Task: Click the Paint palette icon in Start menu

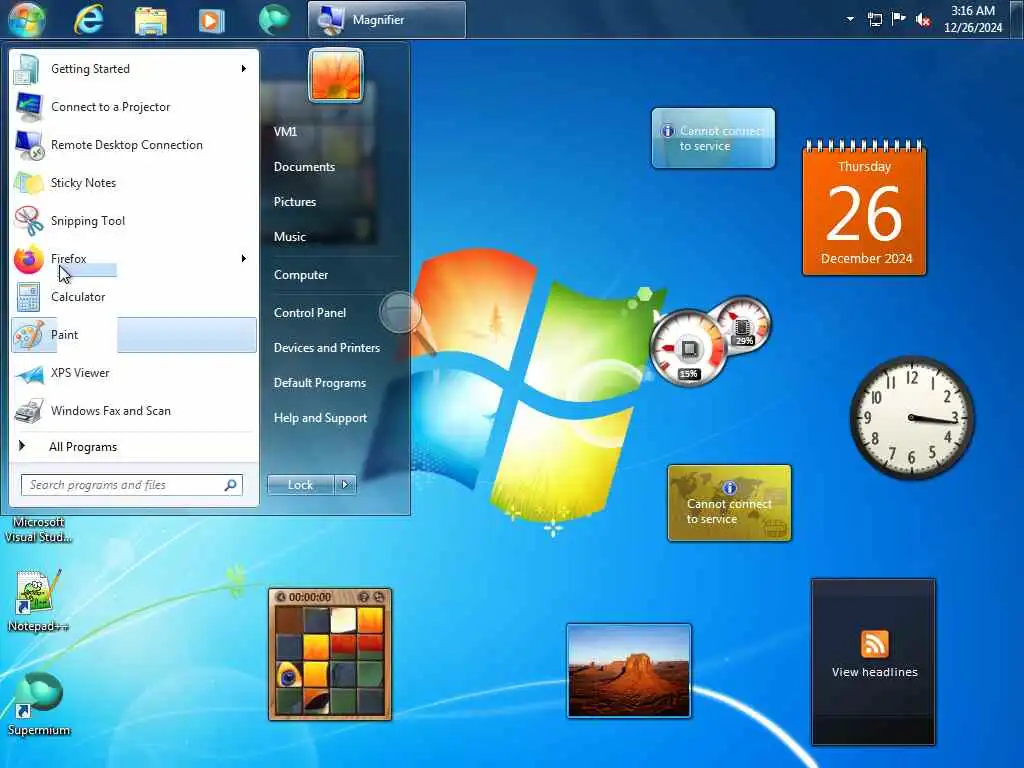Action: [x=28, y=335]
